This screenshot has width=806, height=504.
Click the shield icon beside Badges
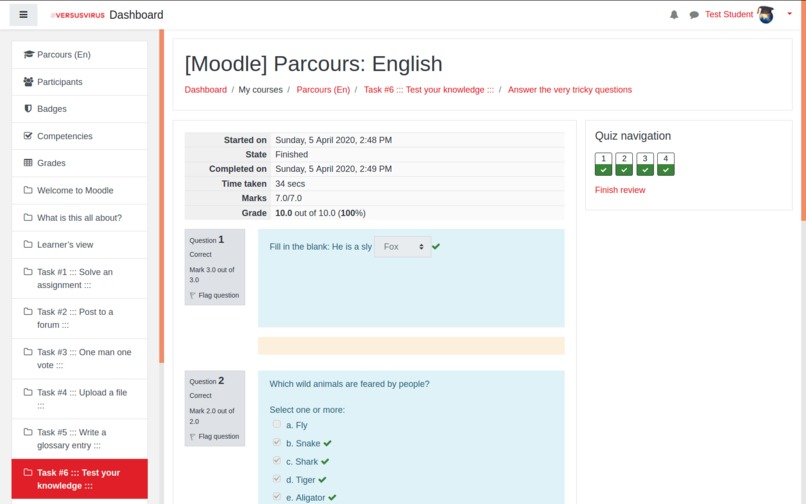pos(28,109)
